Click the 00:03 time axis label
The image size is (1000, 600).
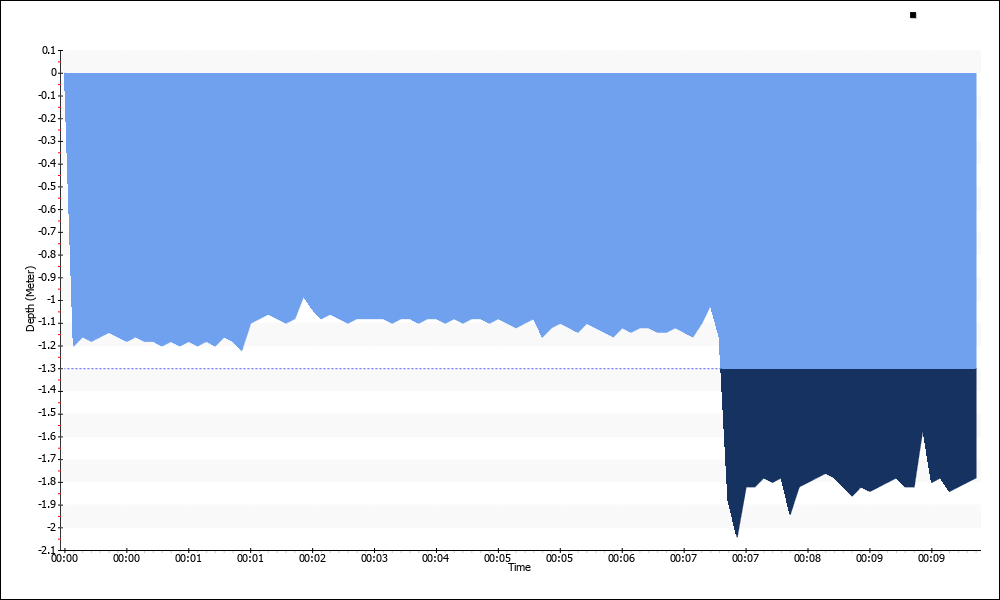point(374,559)
